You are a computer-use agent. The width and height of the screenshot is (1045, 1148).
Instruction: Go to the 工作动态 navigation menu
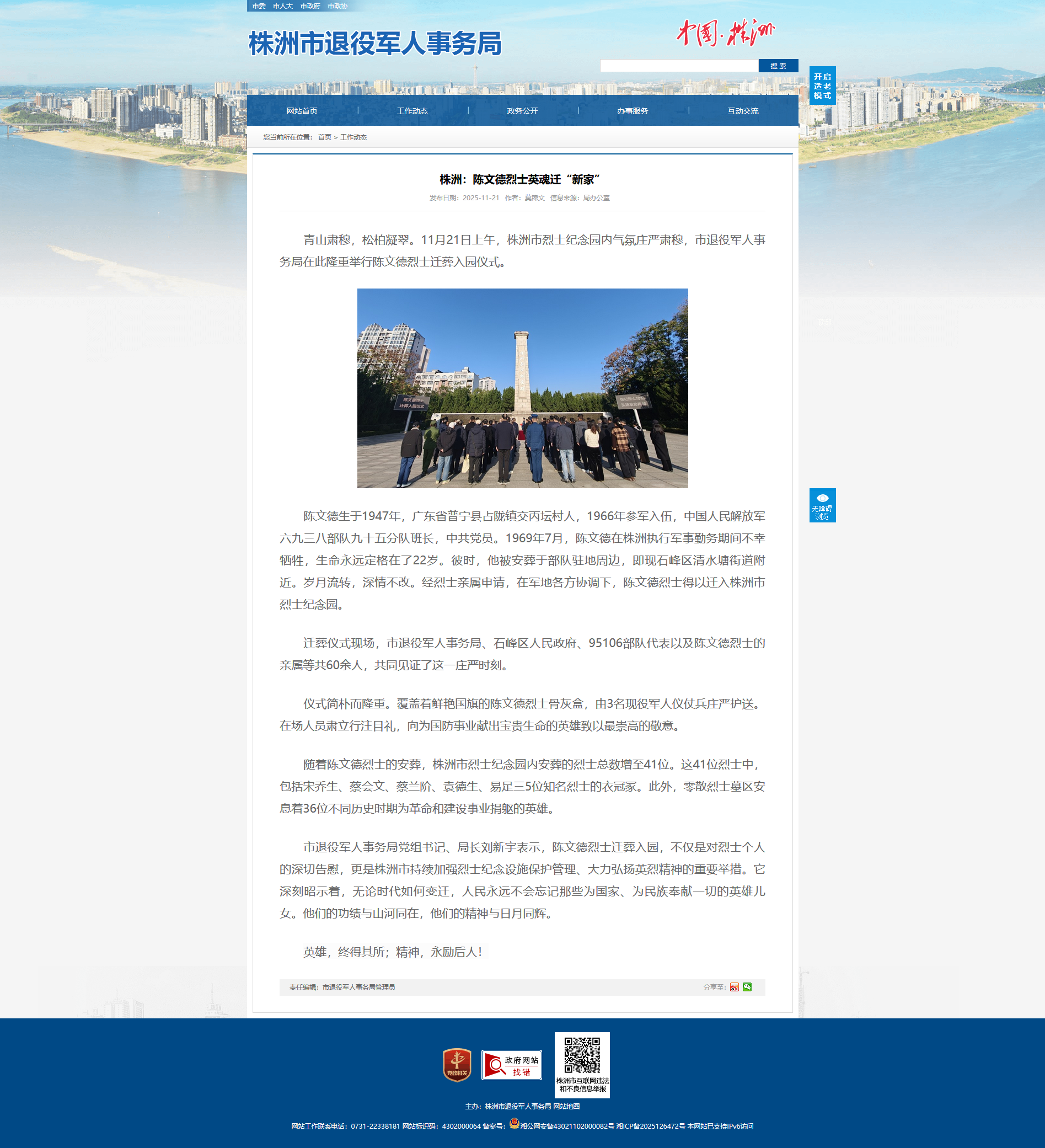coord(412,111)
